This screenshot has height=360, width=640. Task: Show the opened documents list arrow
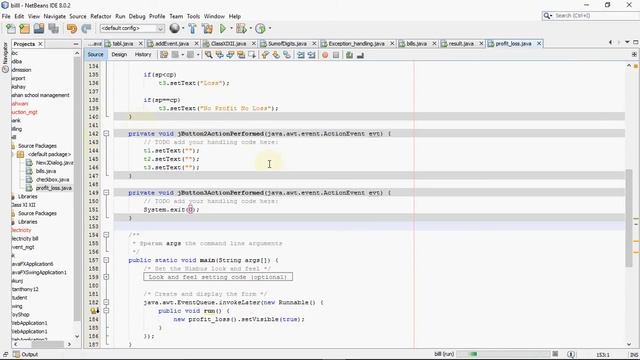point(627,42)
